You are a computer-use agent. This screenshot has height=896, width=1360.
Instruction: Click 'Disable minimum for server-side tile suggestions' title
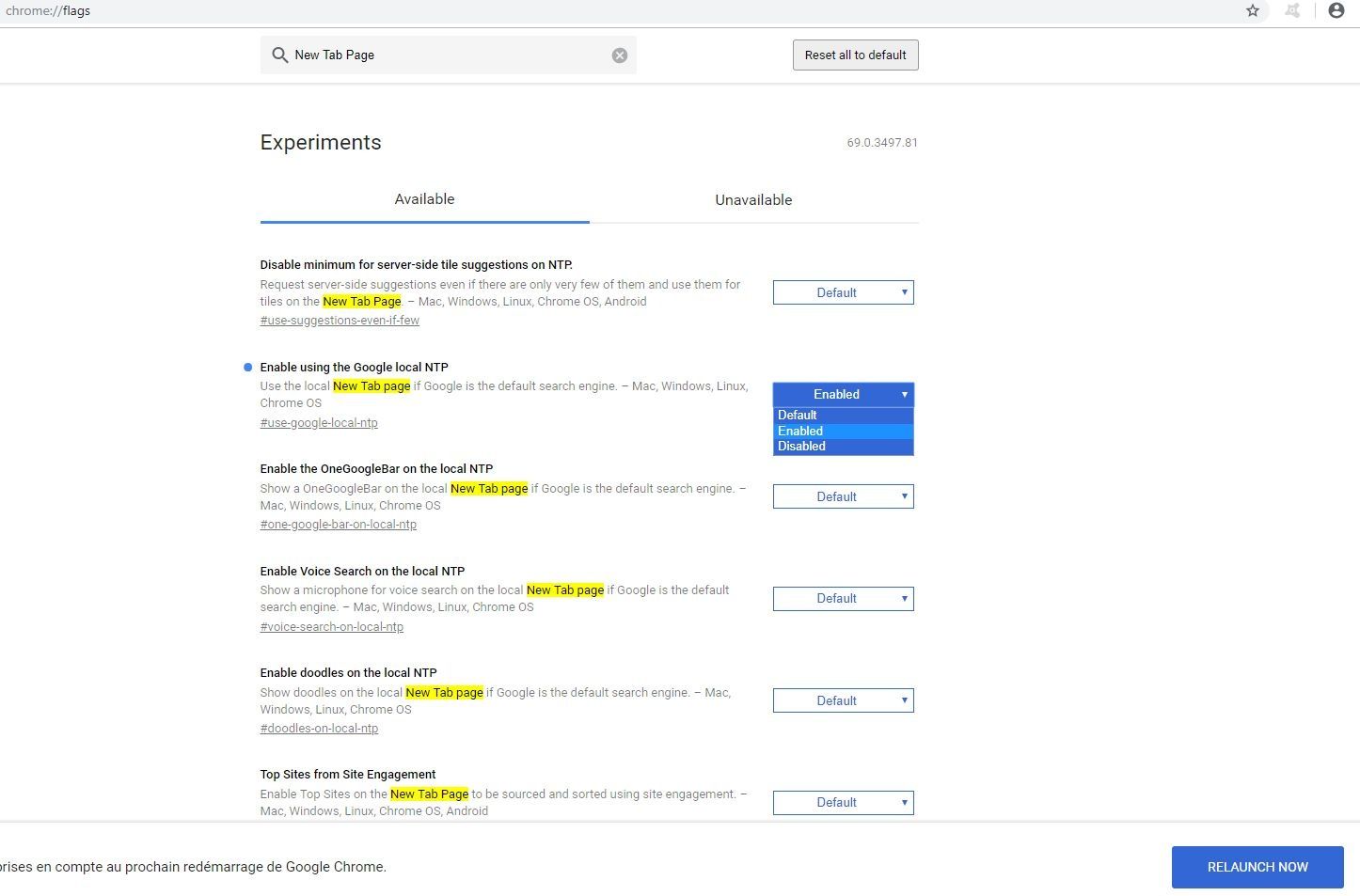coord(416,265)
